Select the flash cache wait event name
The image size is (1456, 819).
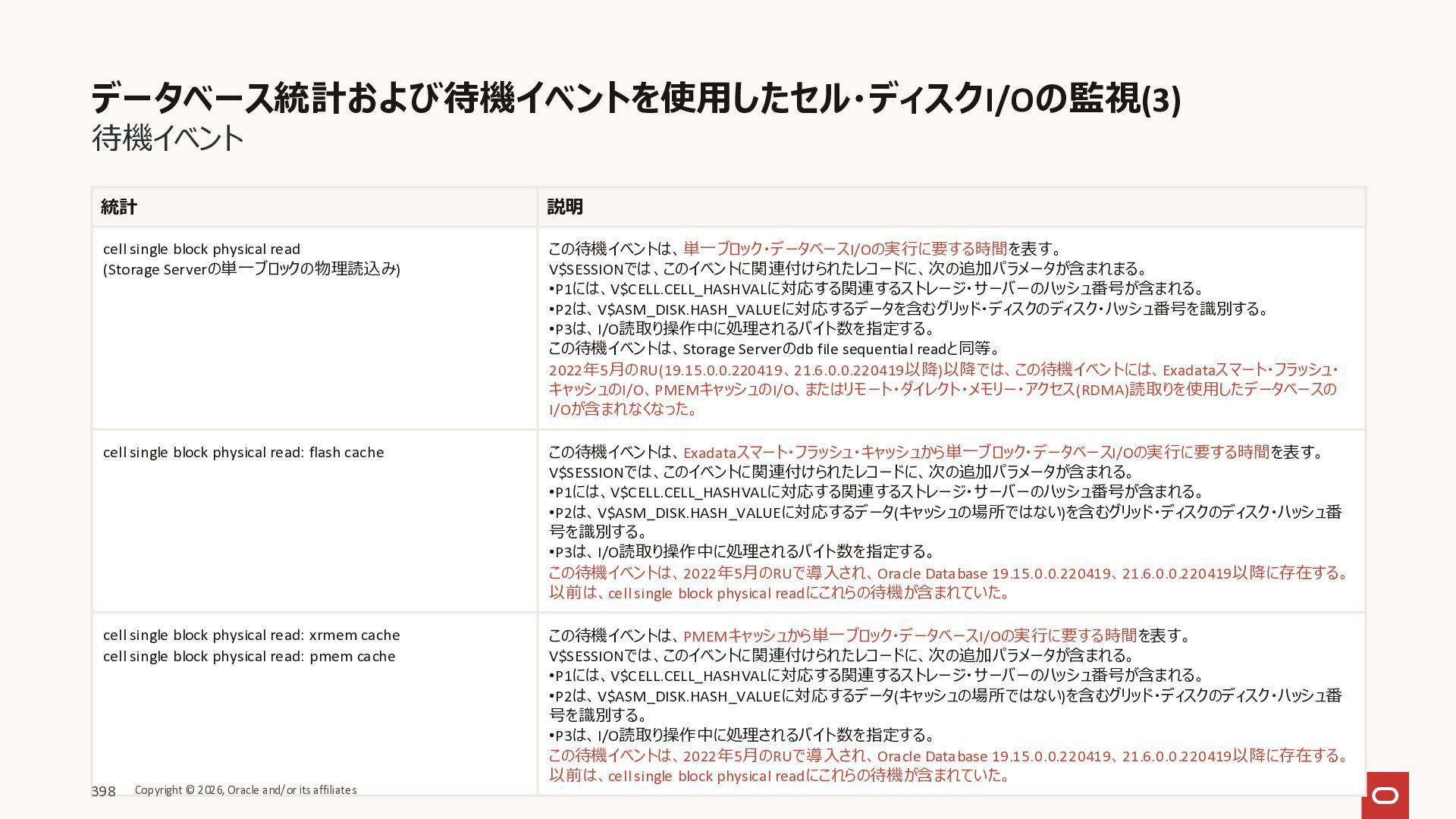click(x=243, y=453)
